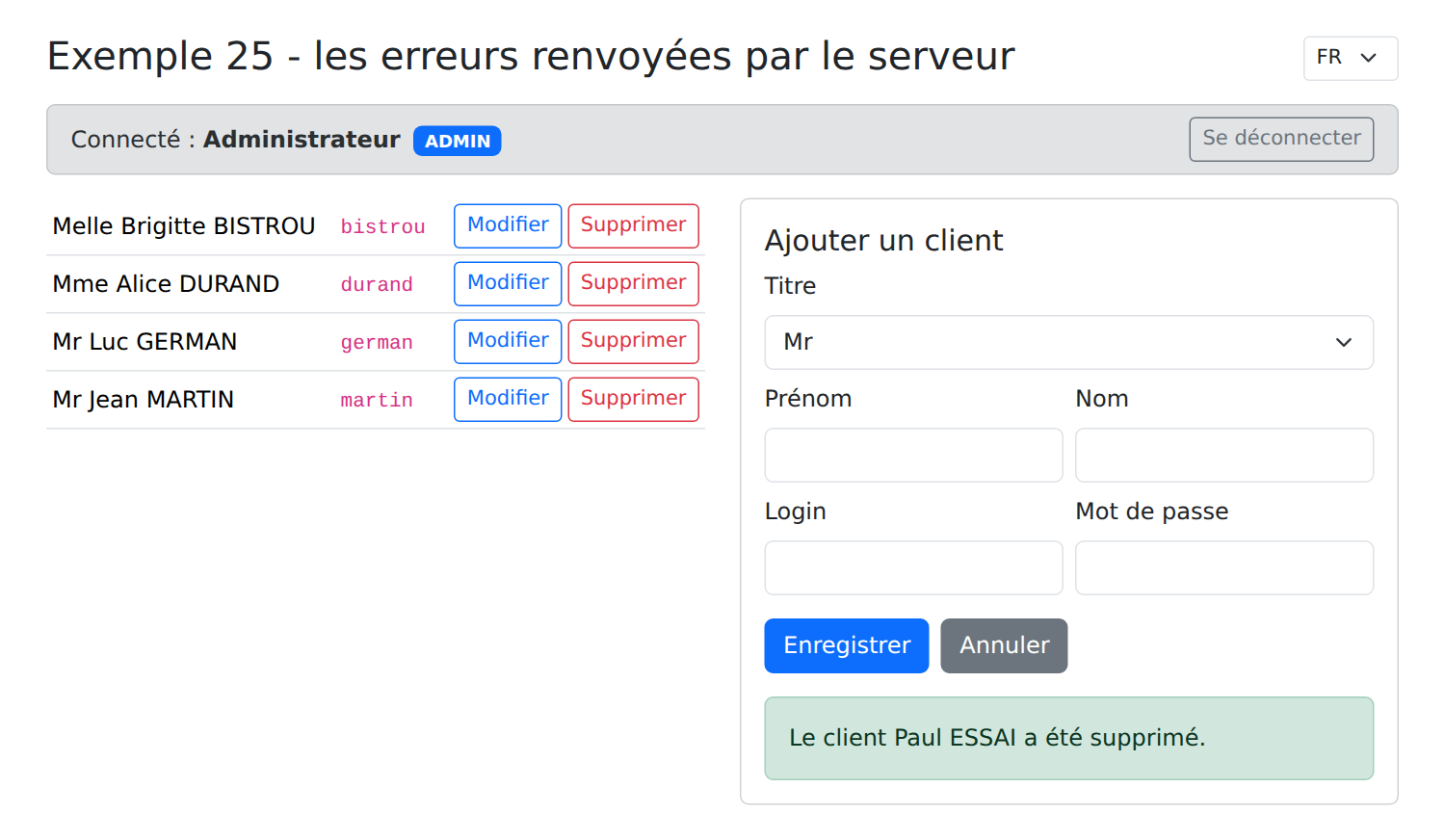Click the Mot de passe field
This screenshot has width=1445, height=840.
[1224, 567]
